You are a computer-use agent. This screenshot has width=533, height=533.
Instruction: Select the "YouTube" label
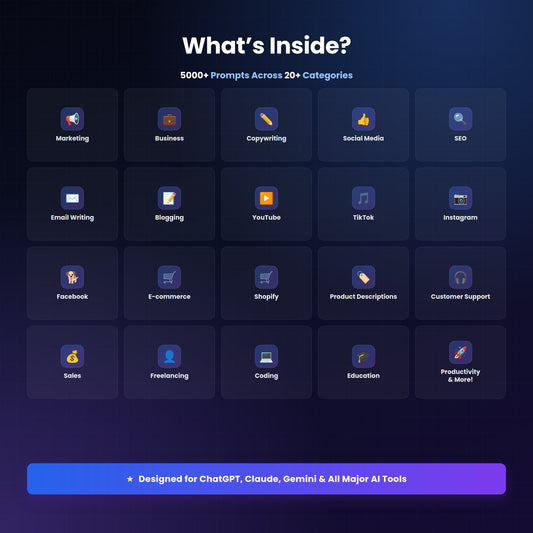[x=266, y=218]
